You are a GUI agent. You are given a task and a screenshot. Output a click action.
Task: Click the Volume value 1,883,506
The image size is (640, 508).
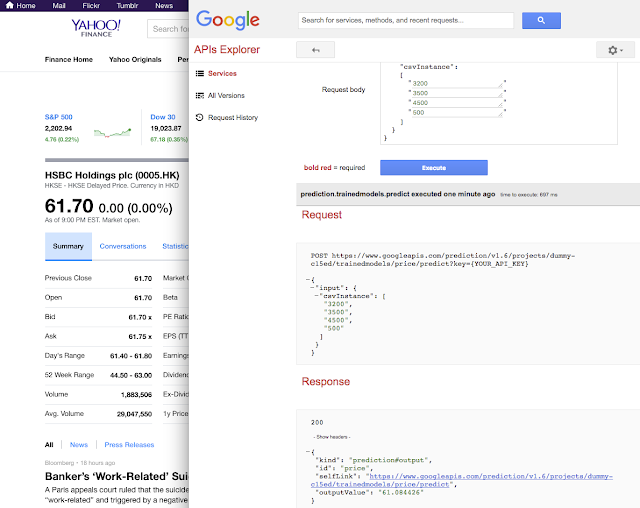coord(136,395)
